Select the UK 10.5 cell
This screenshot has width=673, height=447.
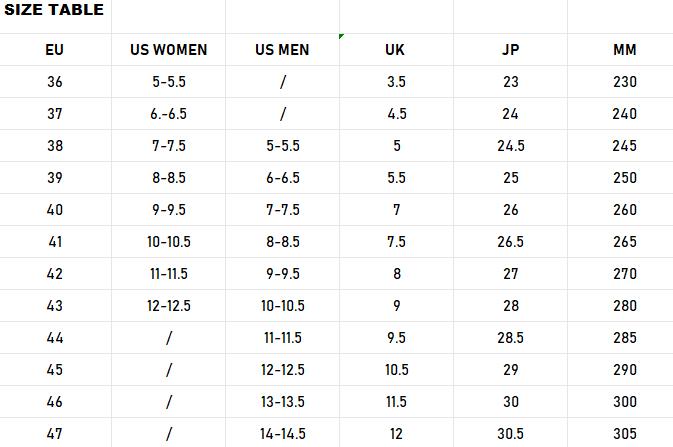coord(396,370)
